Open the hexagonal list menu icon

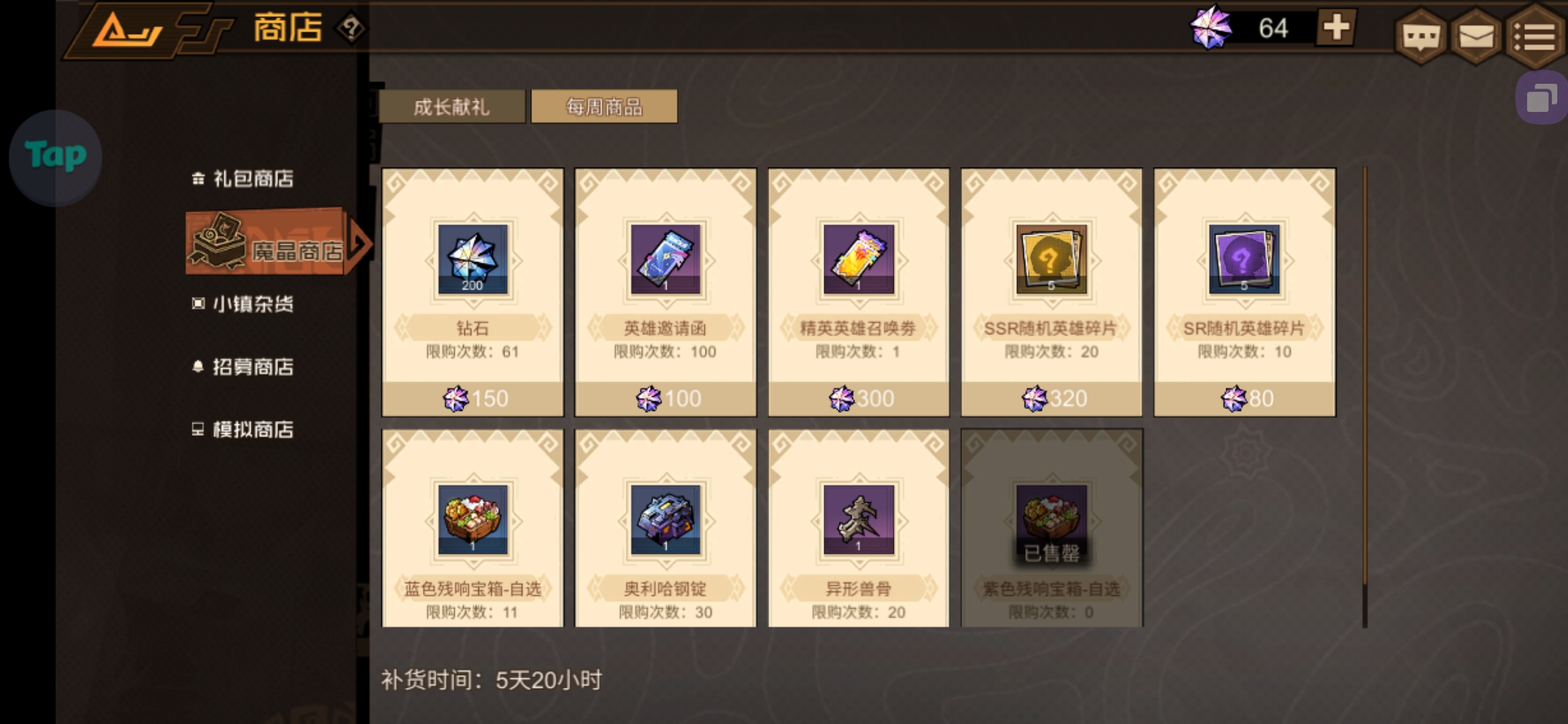(1537, 36)
